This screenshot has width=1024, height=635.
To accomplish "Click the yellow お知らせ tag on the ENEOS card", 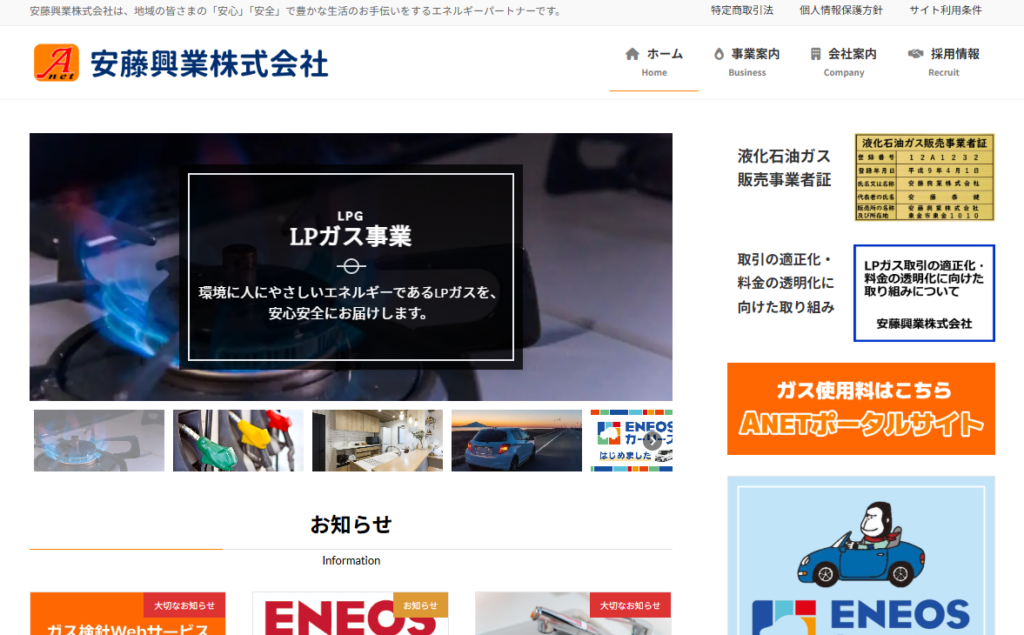I will (x=421, y=605).
